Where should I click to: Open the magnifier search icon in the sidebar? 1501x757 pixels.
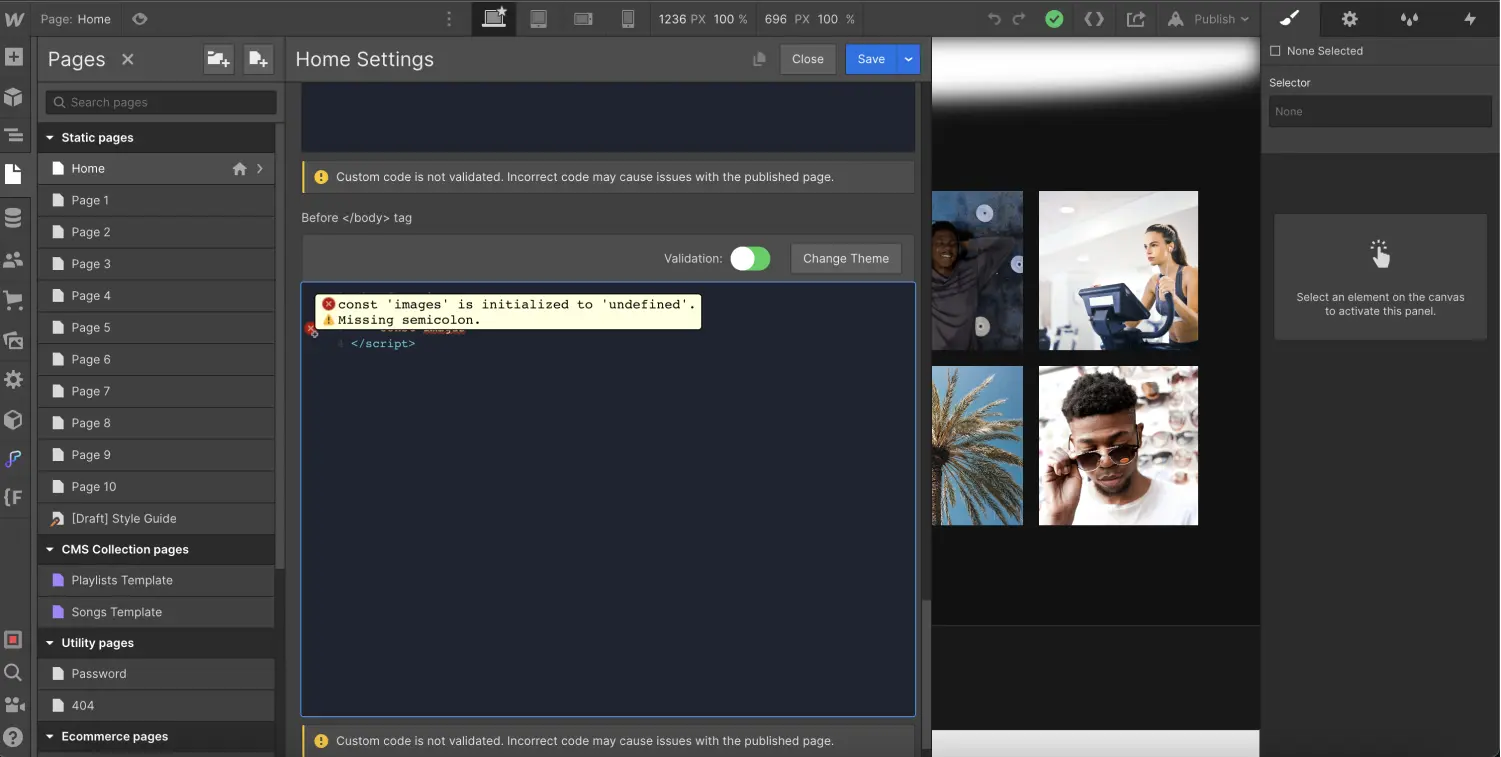(14, 672)
